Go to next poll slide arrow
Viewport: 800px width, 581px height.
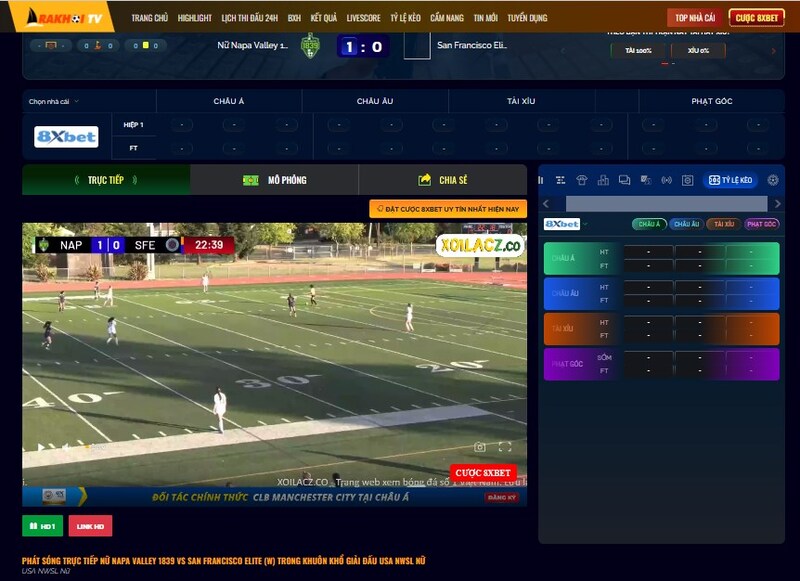point(773,51)
